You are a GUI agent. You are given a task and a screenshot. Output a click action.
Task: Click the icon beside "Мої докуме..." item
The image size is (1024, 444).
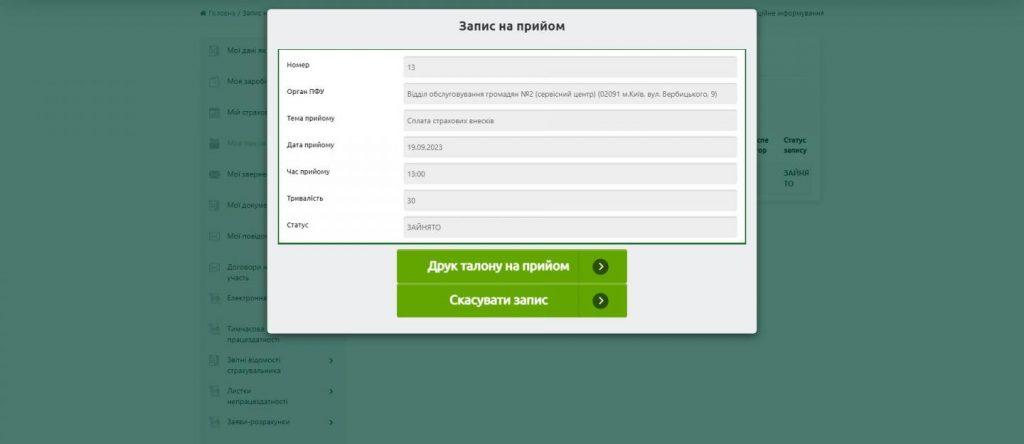(x=214, y=205)
